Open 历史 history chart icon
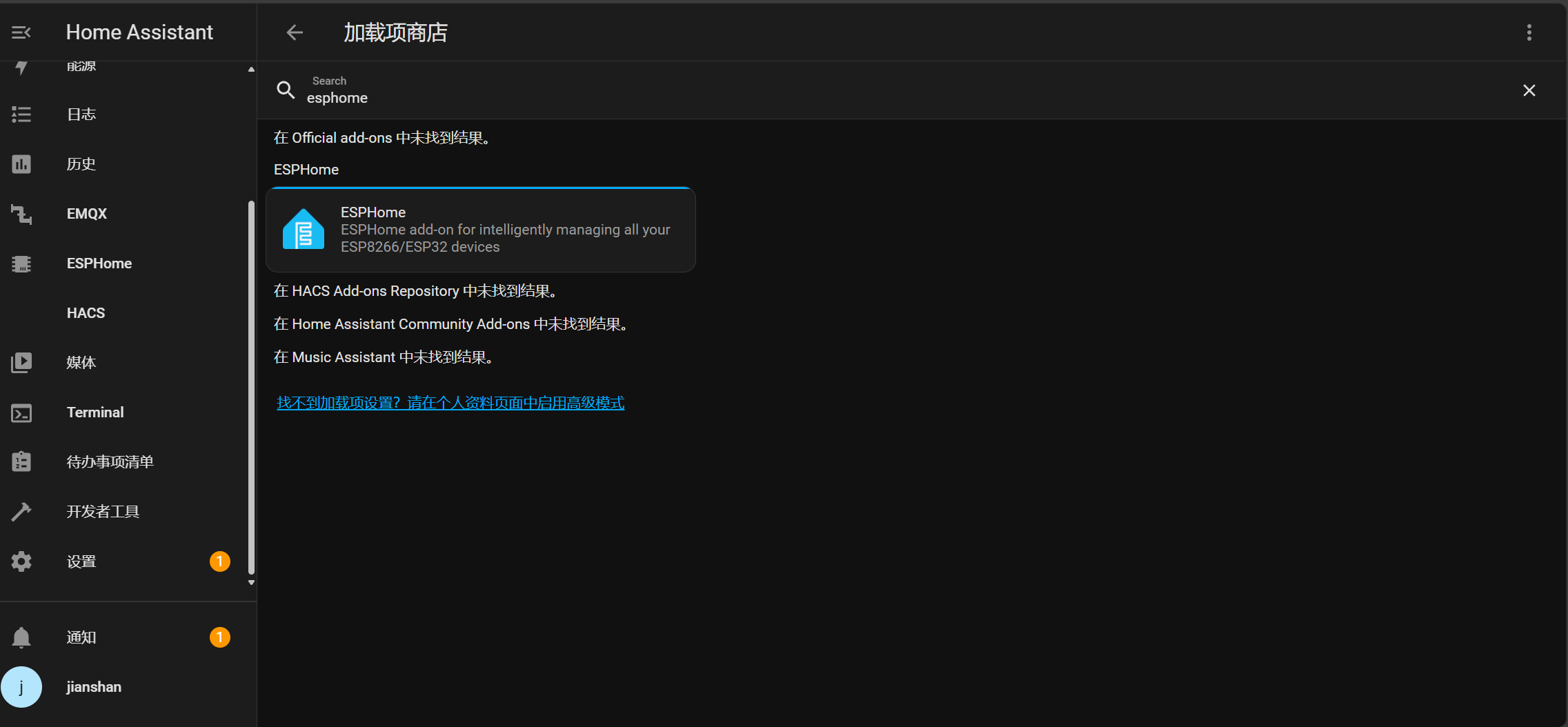Viewport: 1568px width, 727px height. pos(21,164)
